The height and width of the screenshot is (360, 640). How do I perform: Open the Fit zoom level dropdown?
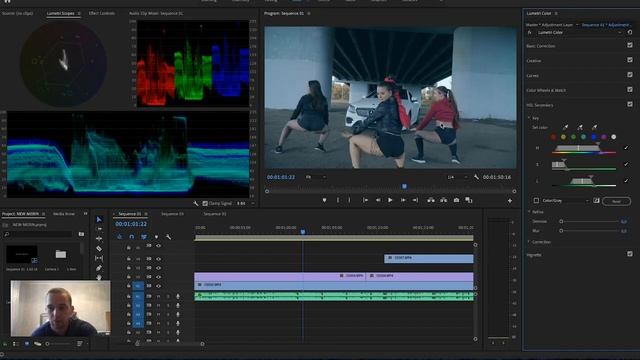click(316, 177)
